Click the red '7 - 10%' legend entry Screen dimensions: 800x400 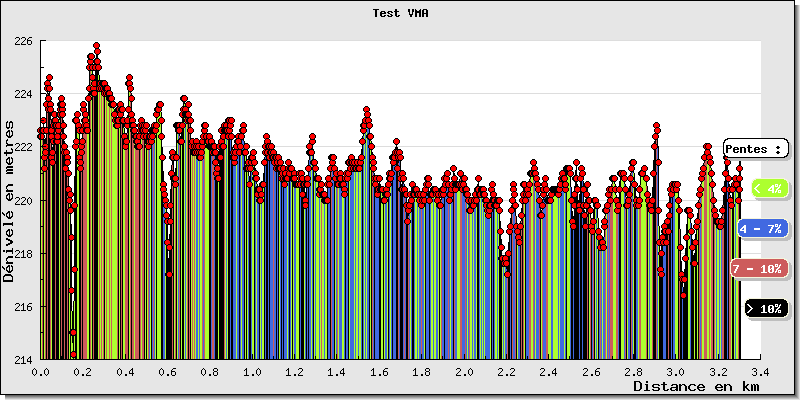coord(757,269)
